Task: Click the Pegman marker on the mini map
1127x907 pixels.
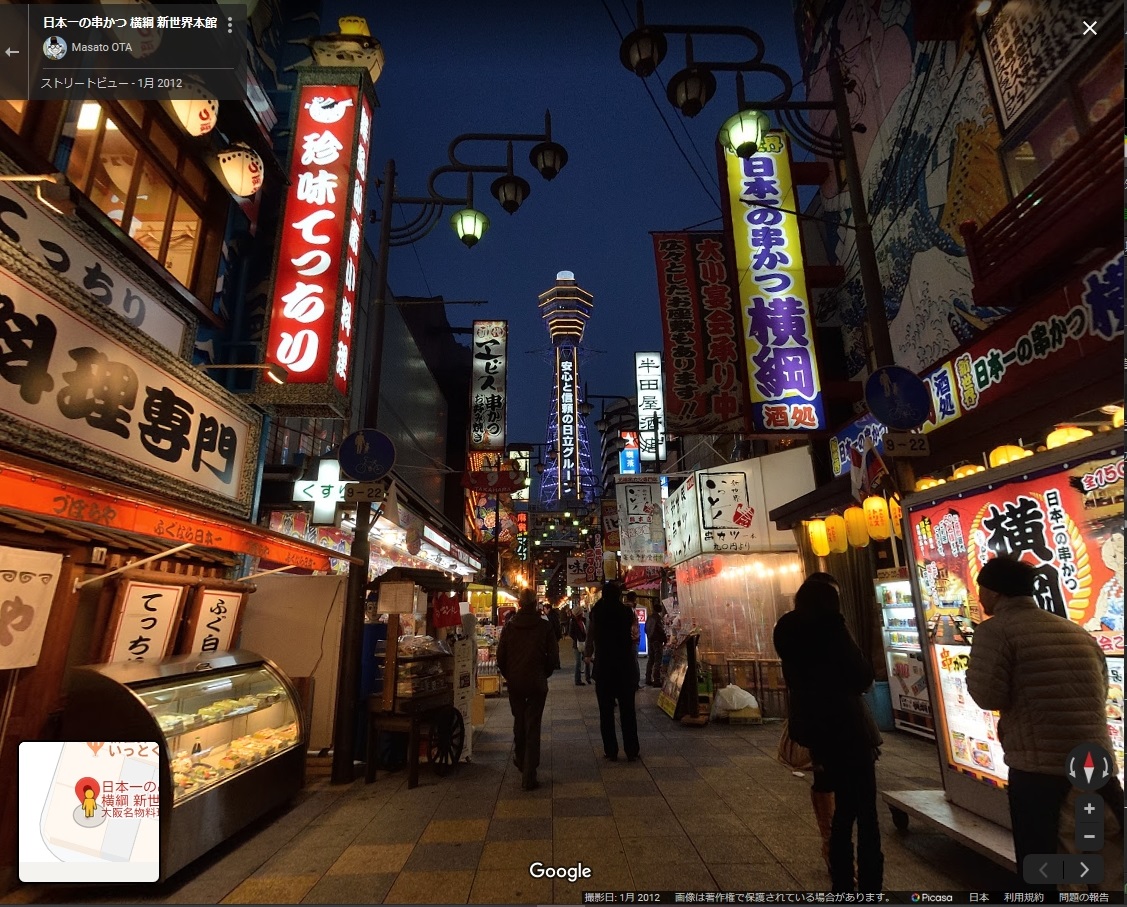Action: point(89,804)
